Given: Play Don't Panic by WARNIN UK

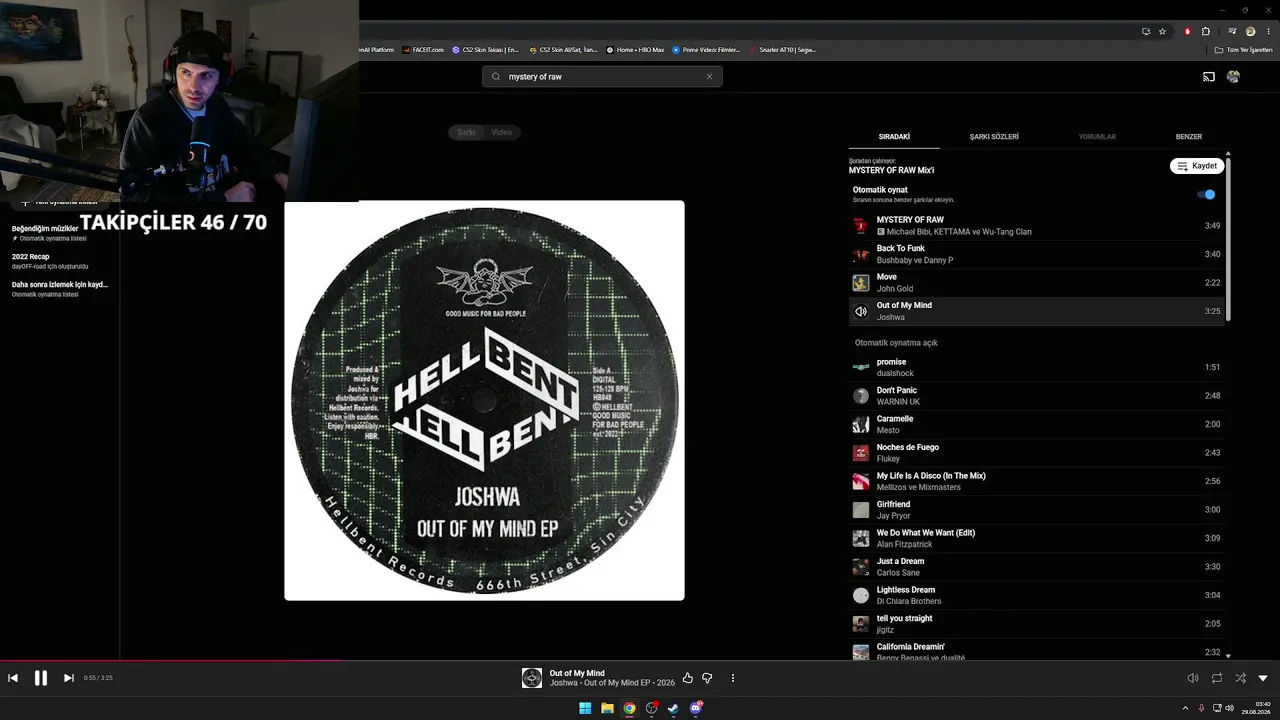Looking at the screenshot, I should 1036,396.
